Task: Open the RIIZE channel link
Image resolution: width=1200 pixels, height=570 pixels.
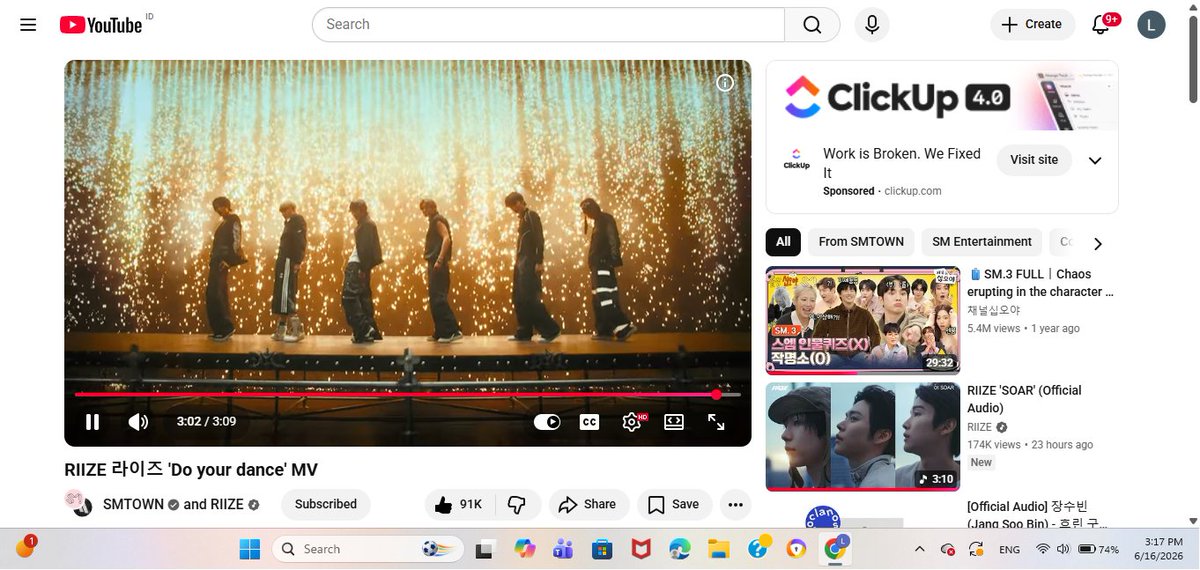Action: tap(227, 504)
